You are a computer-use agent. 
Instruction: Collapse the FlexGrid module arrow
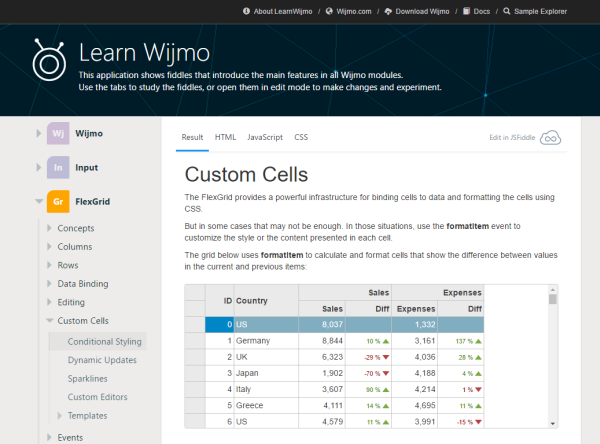[x=39, y=201]
